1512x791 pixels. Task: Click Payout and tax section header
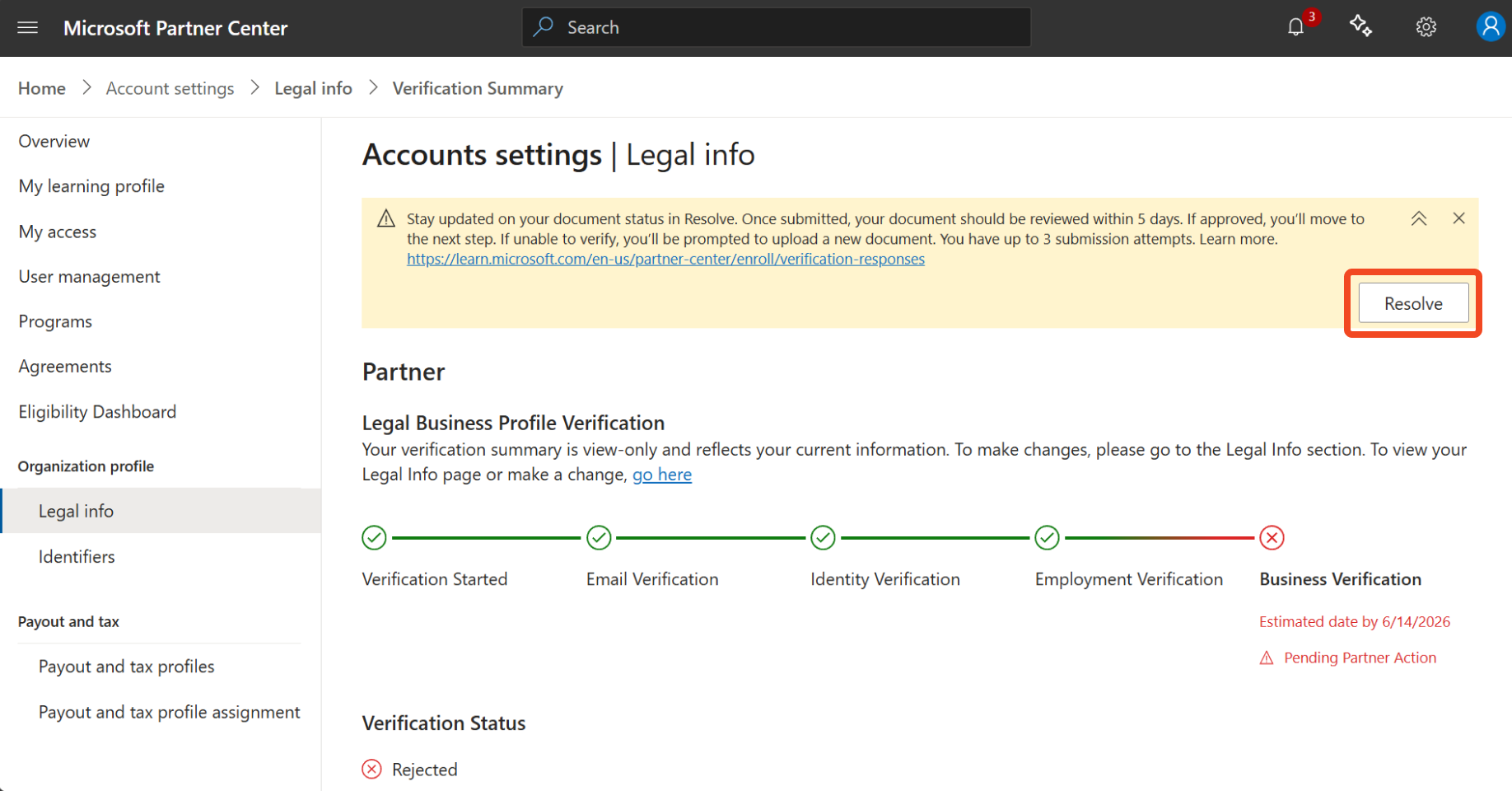[x=68, y=622]
